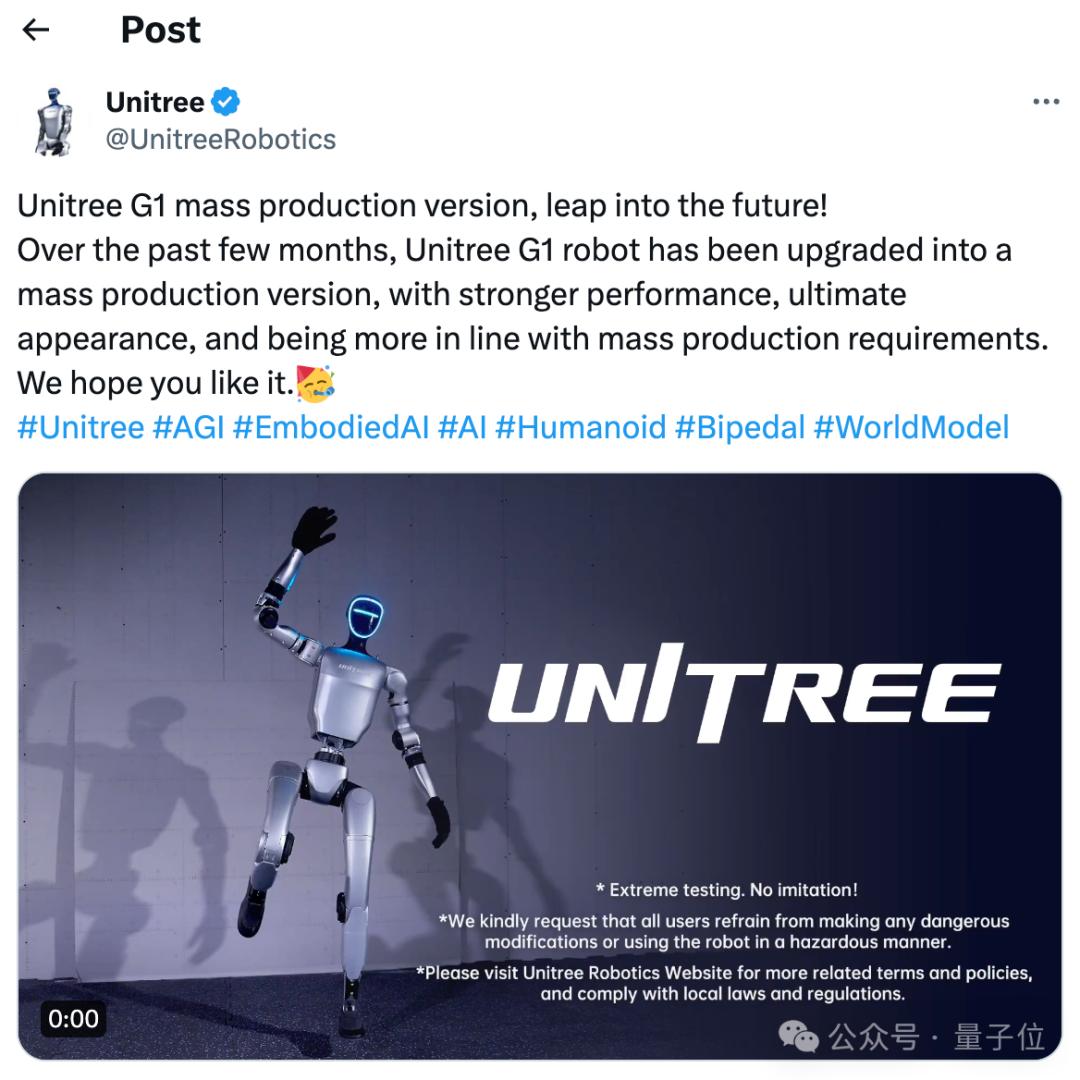Click the UNITREE logo in video

click(x=744, y=692)
